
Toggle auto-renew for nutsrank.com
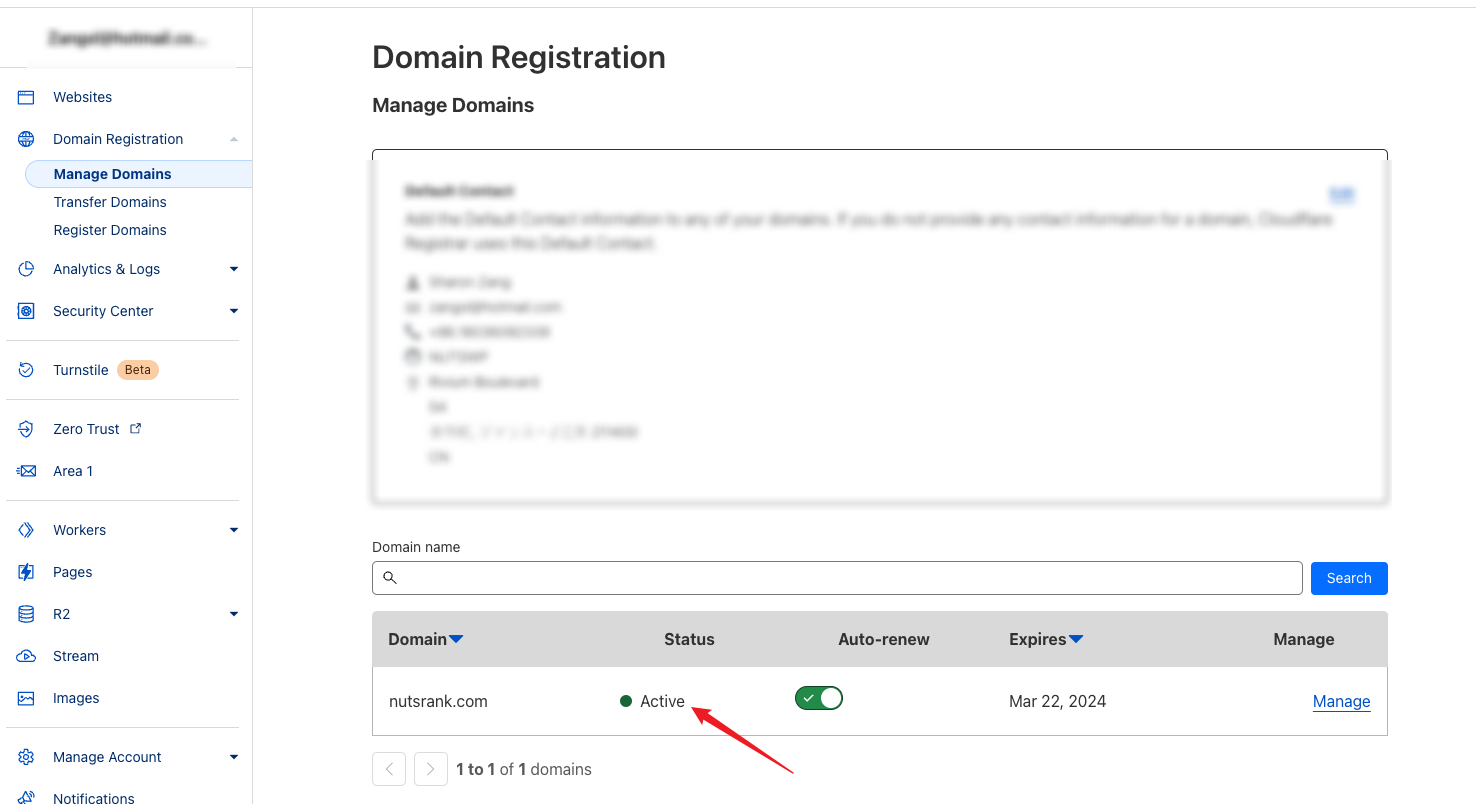point(818,698)
